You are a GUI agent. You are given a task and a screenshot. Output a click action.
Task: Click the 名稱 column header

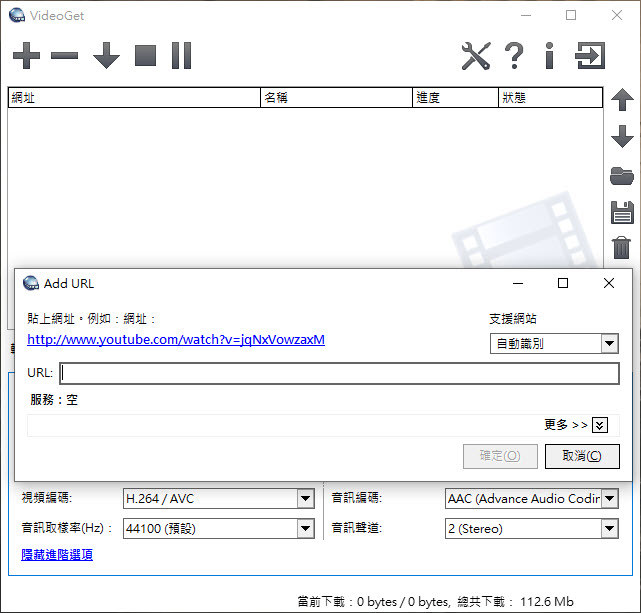click(336, 98)
